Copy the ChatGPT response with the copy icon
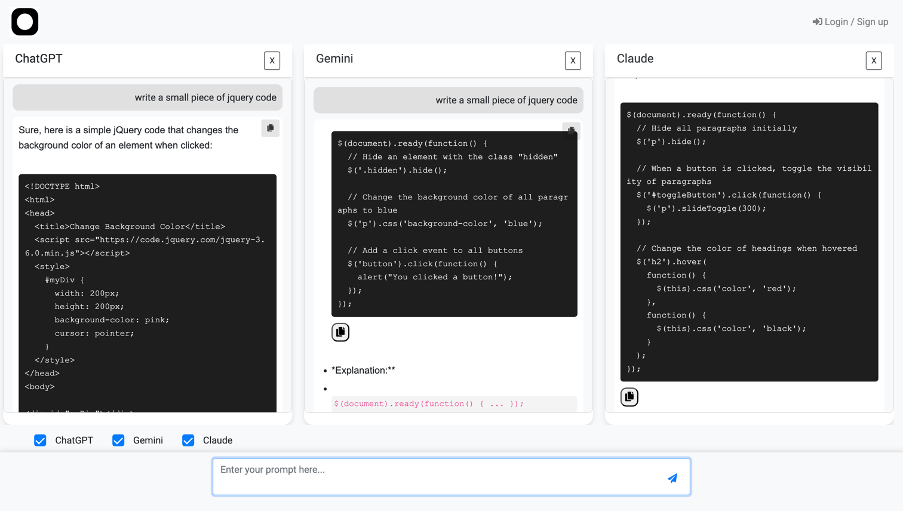This screenshot has height=512, width=904. click(x=270, y=128)
